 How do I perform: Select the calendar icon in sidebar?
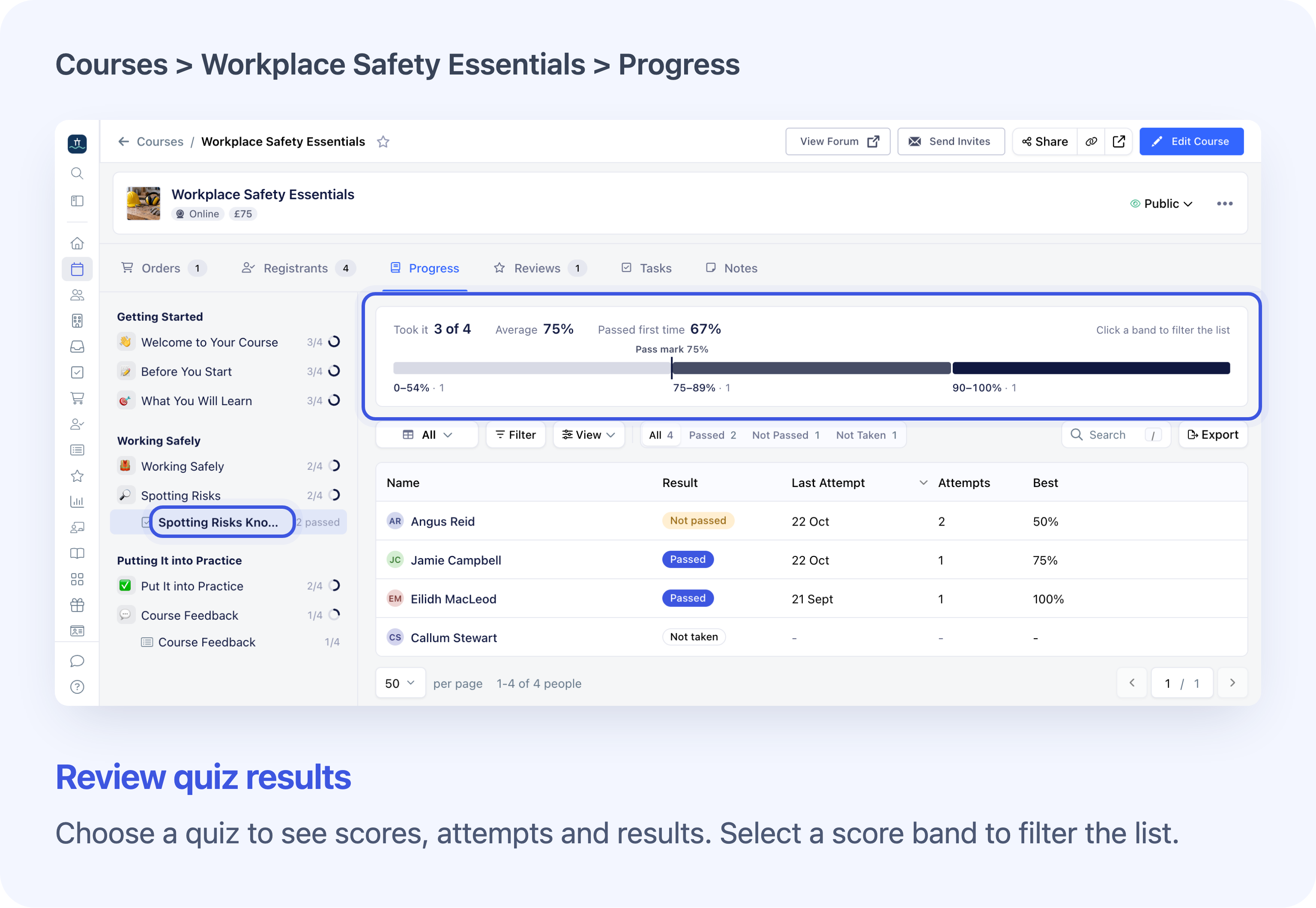pos(77,269)
